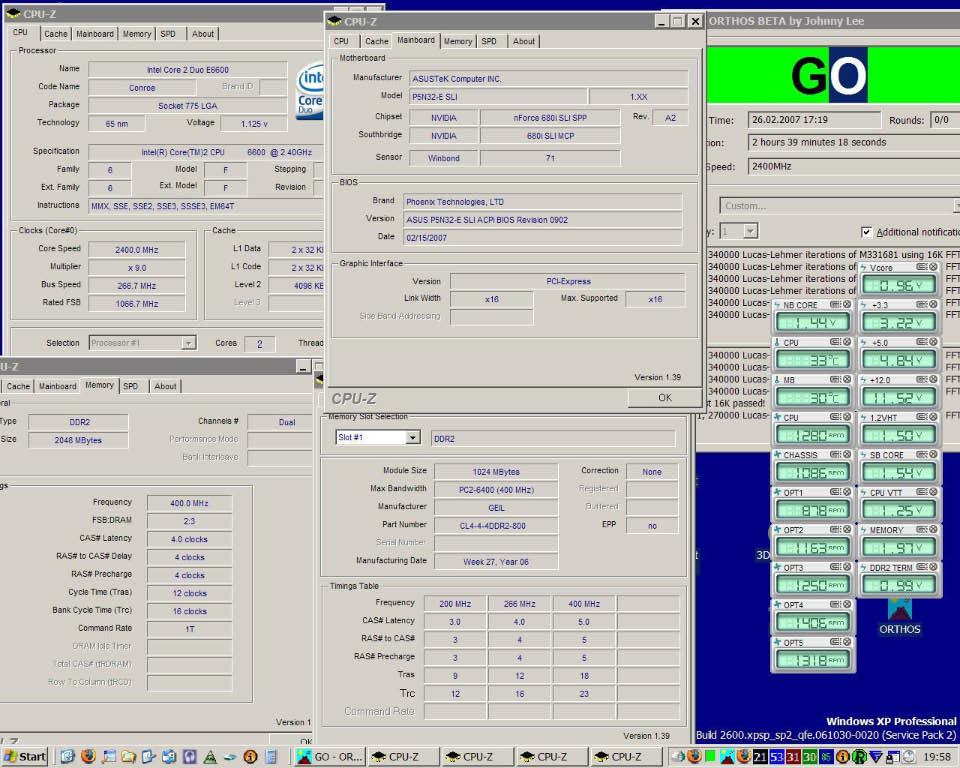This screenshot has height=768, width=960.
Task: Close the +5.0 voltage sensor widget
Action: 933,342
